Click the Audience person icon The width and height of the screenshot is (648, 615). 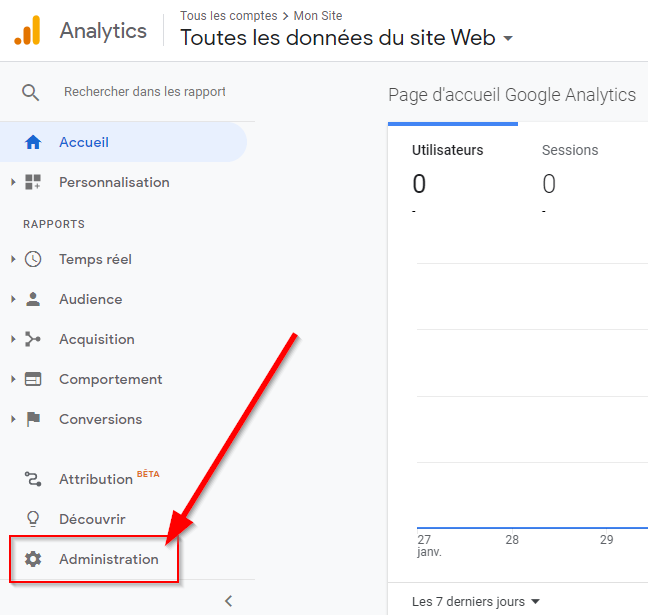pyautogui.click(x=33, y=299)
